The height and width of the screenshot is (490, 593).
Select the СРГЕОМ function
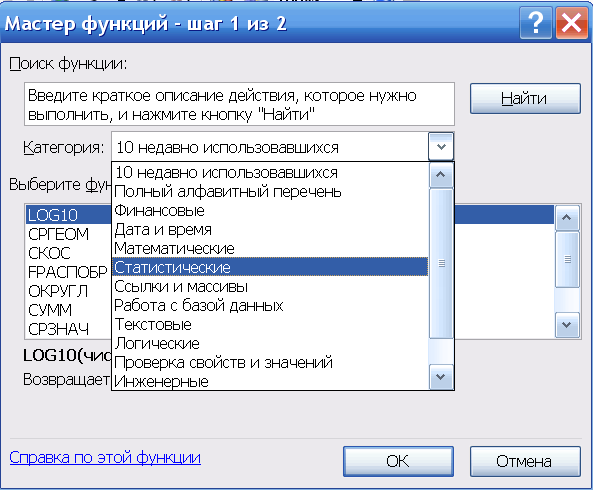[69, 234]
